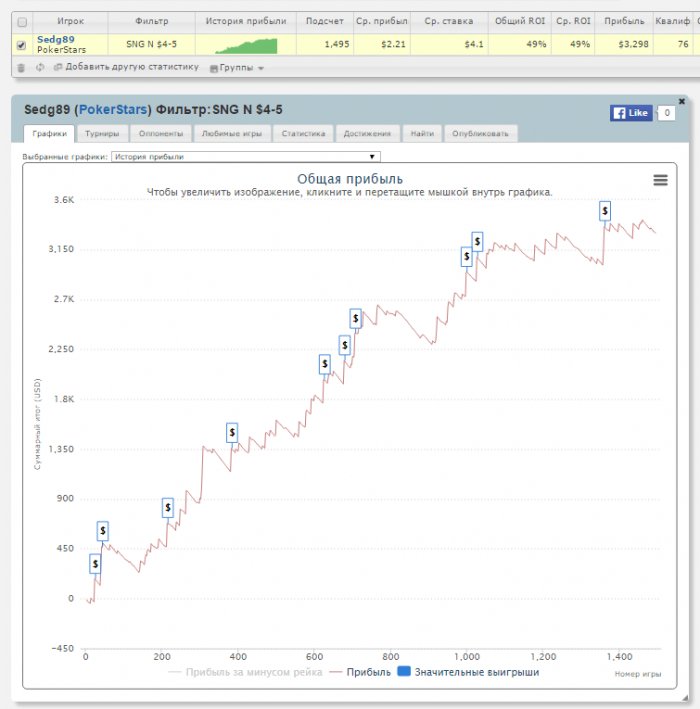Toggle the Прибыль legend series
The image size is (700, 709).
(x=360, y=672)
